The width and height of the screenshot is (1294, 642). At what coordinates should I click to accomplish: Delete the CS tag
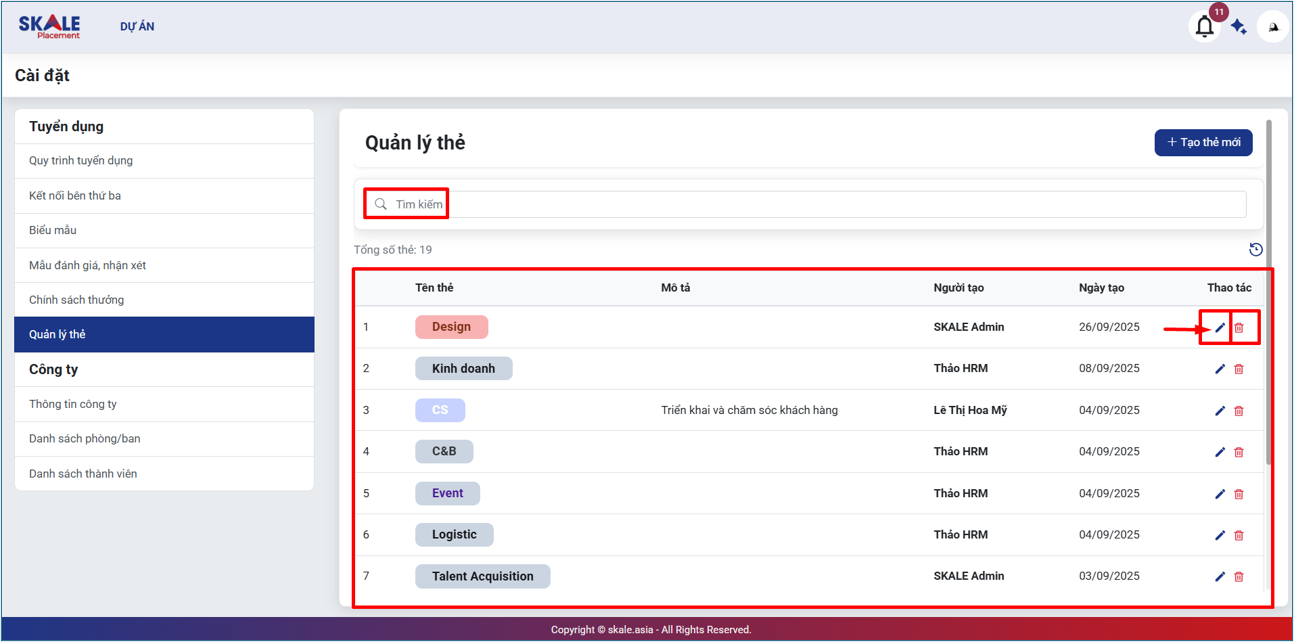[x=1239, y=411]
